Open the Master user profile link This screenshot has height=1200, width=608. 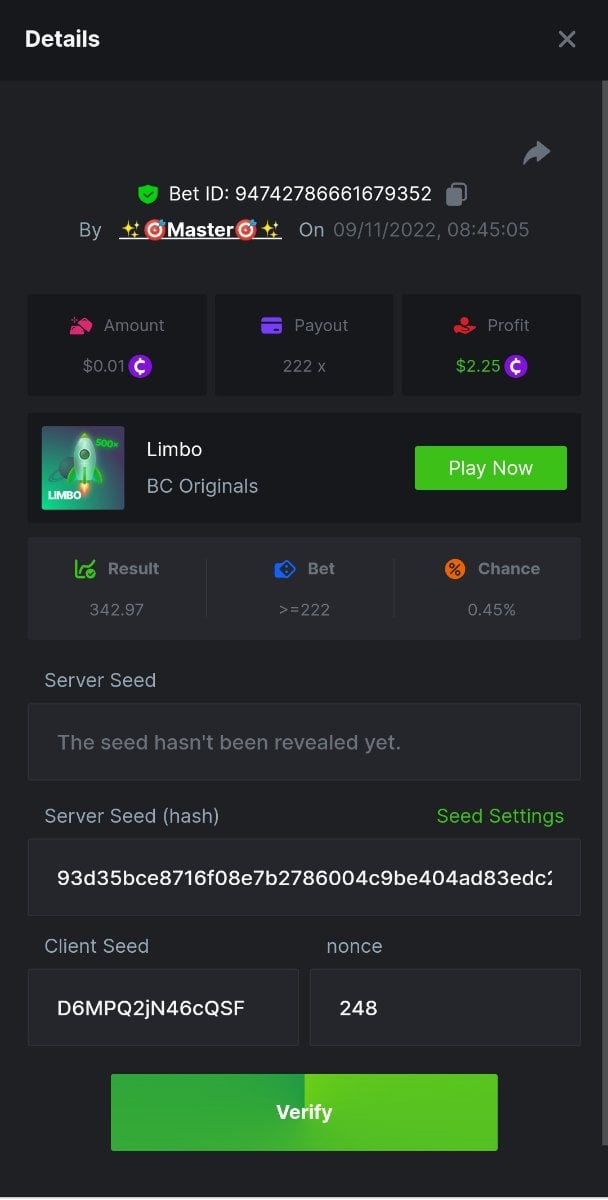click(x=200, y=230)
